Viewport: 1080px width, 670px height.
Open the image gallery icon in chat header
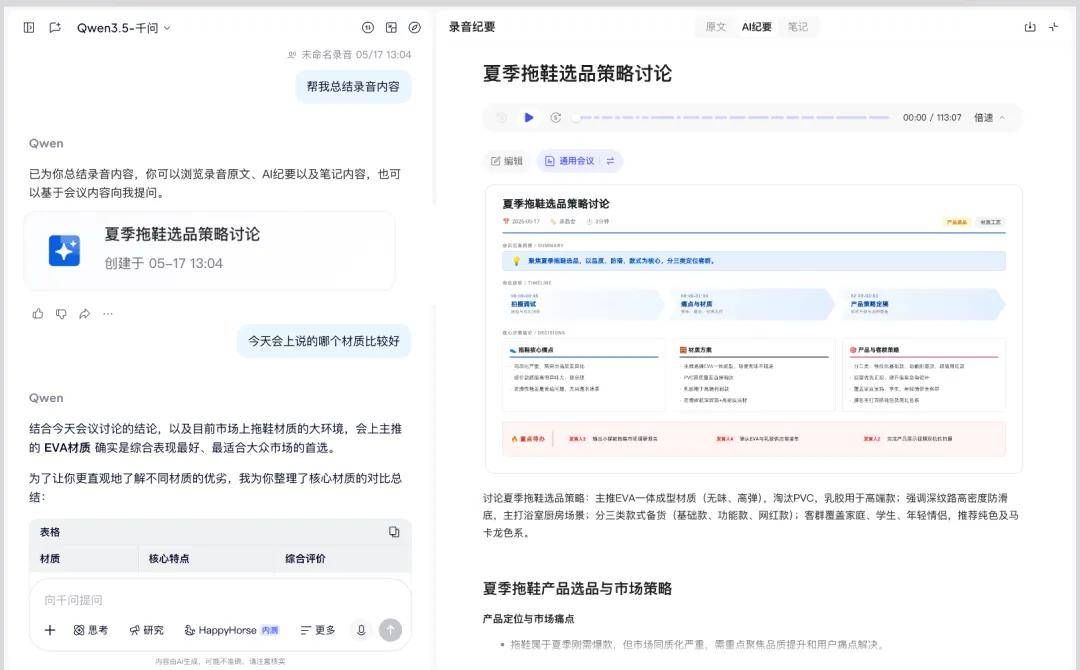tap(391, 28)
